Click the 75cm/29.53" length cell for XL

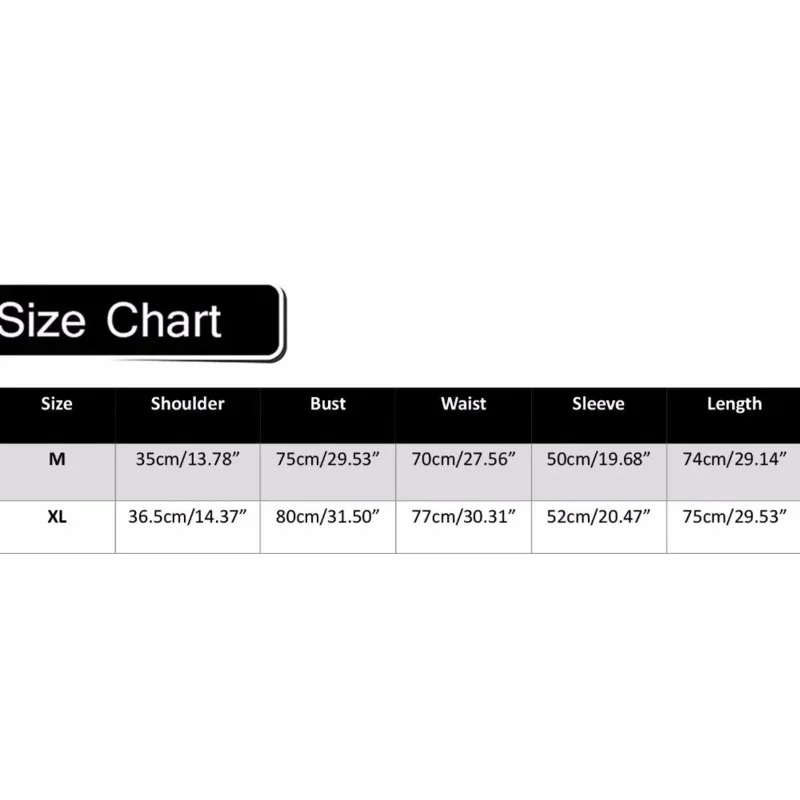tap(734, 517)
